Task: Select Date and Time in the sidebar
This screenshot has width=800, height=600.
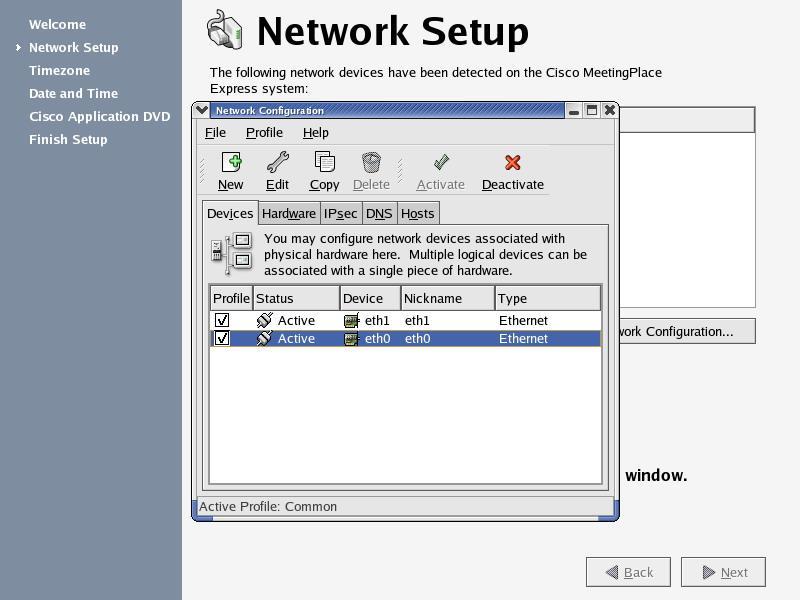Action: point(73,93)
